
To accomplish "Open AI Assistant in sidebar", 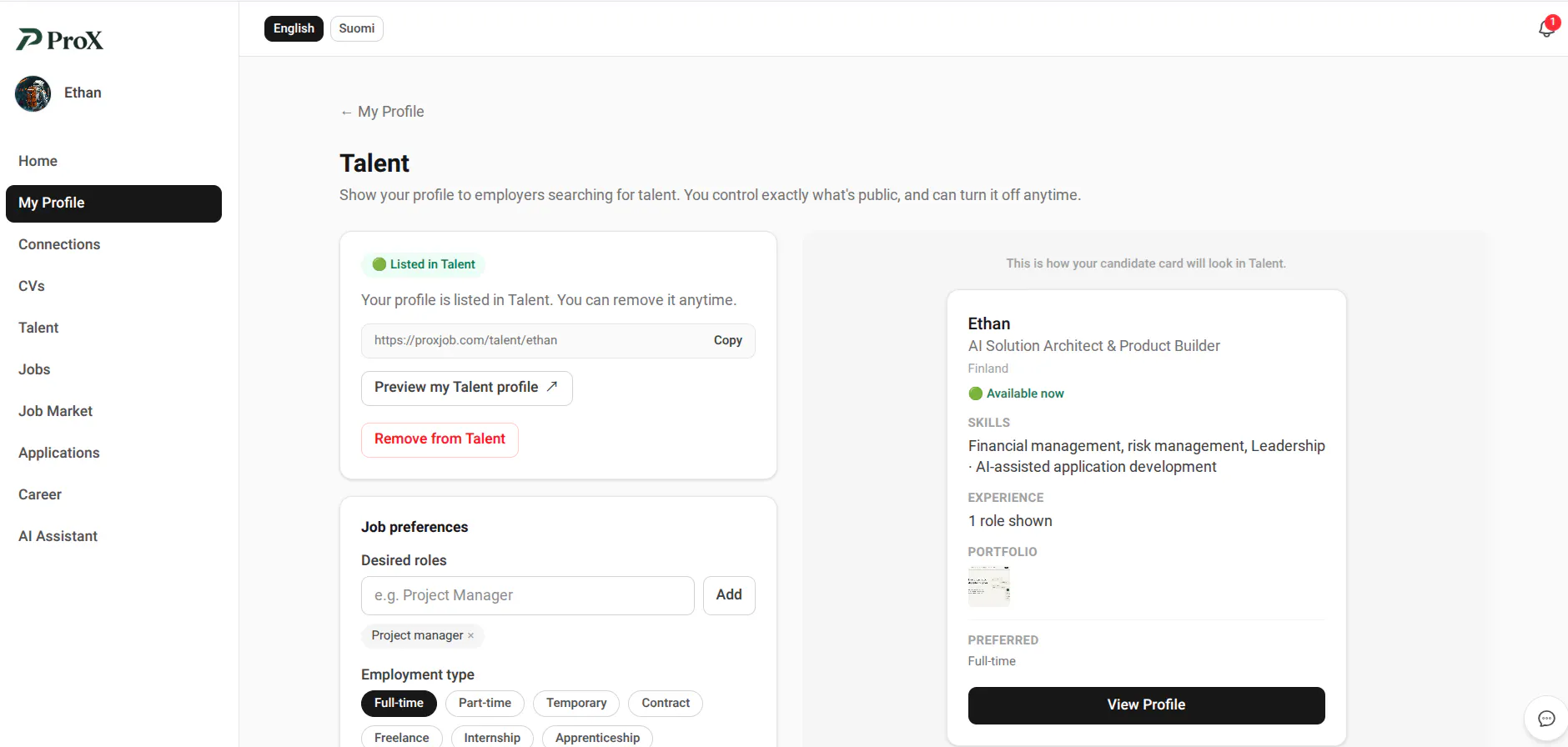I will [x=113, y=536].
